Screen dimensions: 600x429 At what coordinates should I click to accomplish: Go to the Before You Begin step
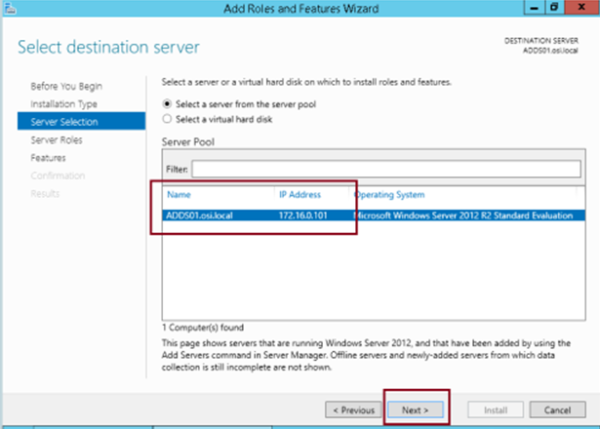[x=66, y=86]
